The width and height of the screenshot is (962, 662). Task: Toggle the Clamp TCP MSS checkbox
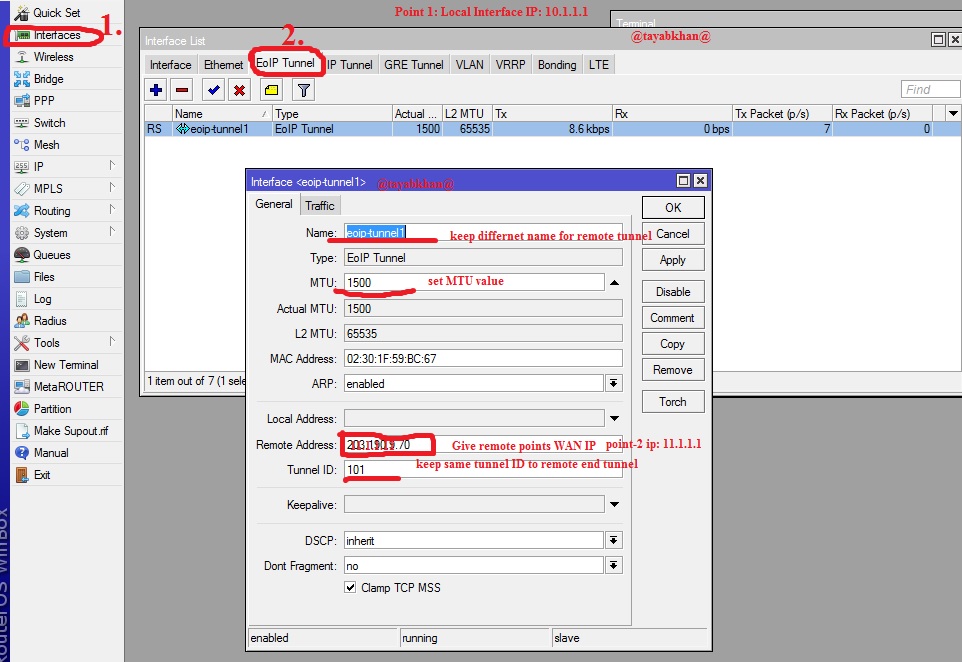(350, 587)
